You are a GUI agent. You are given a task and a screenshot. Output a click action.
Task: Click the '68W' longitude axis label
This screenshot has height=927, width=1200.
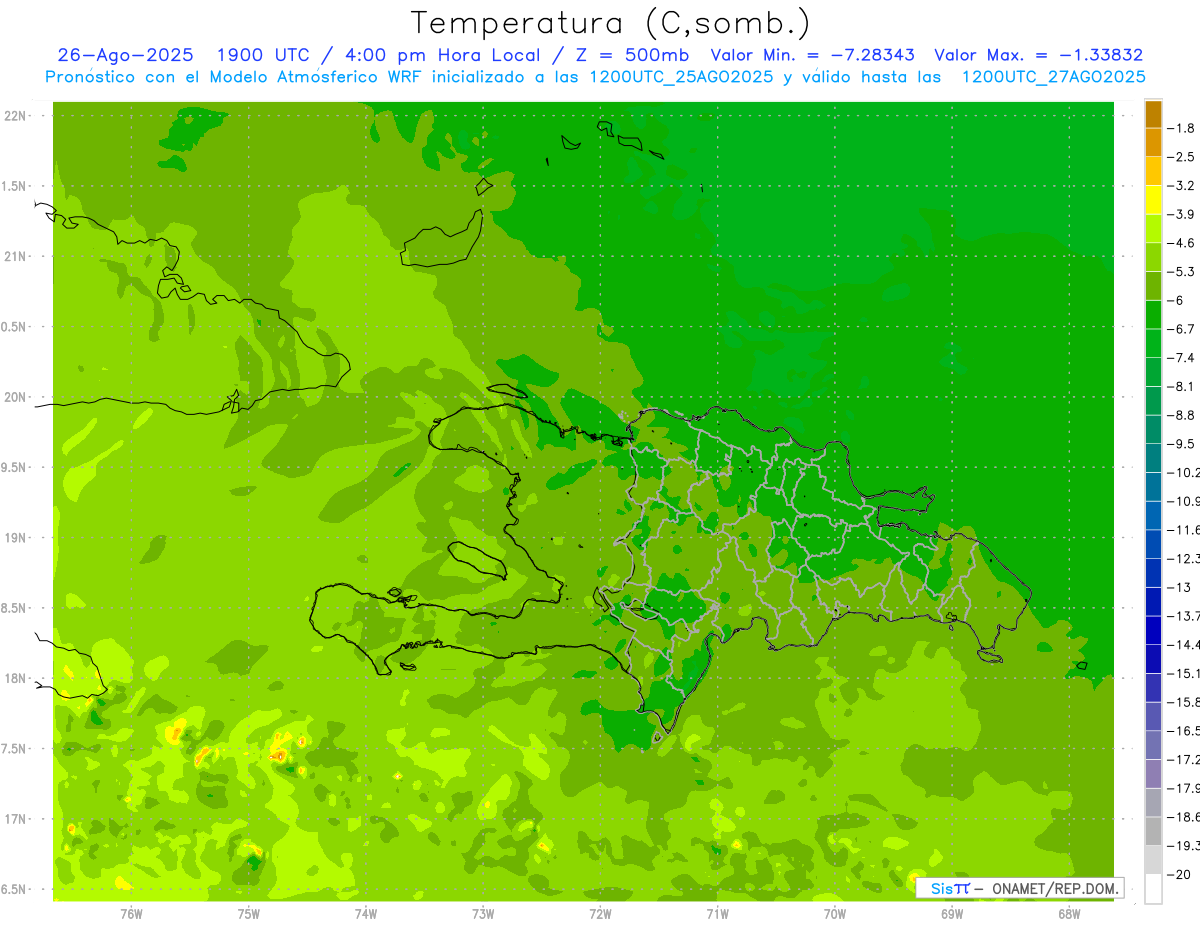point(1069,914)
